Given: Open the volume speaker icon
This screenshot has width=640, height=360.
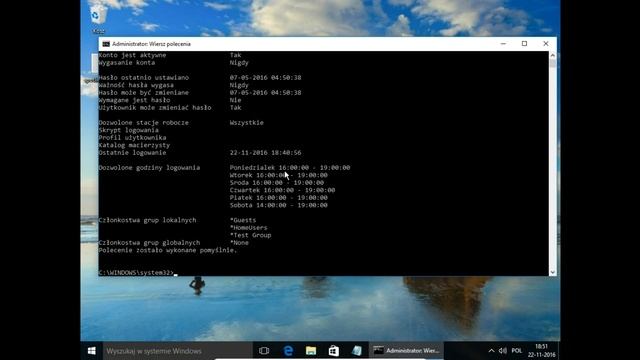Looking at the screenshot, I should (503, 351).
